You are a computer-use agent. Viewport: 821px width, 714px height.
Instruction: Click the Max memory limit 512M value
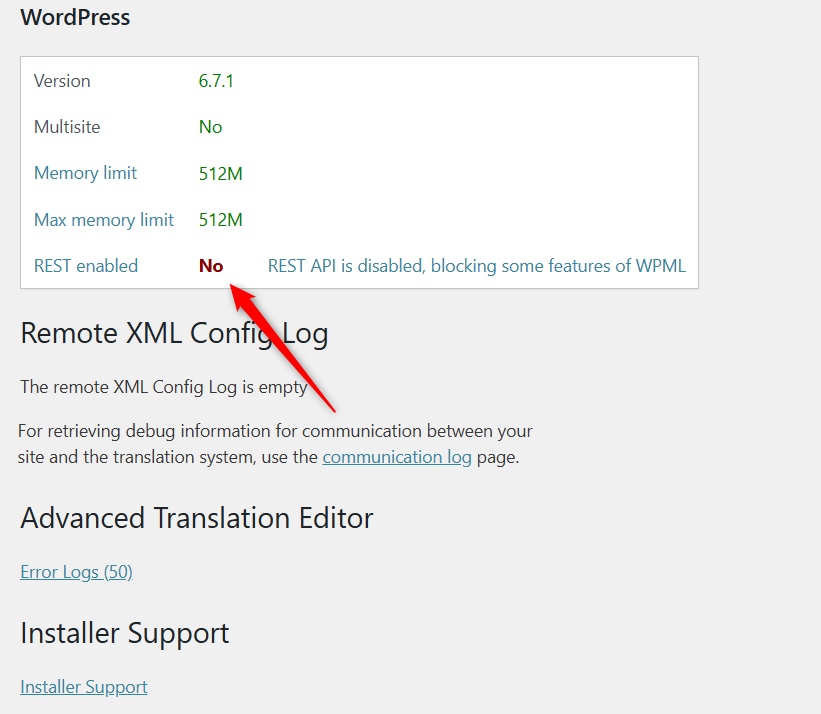(220, 220)
